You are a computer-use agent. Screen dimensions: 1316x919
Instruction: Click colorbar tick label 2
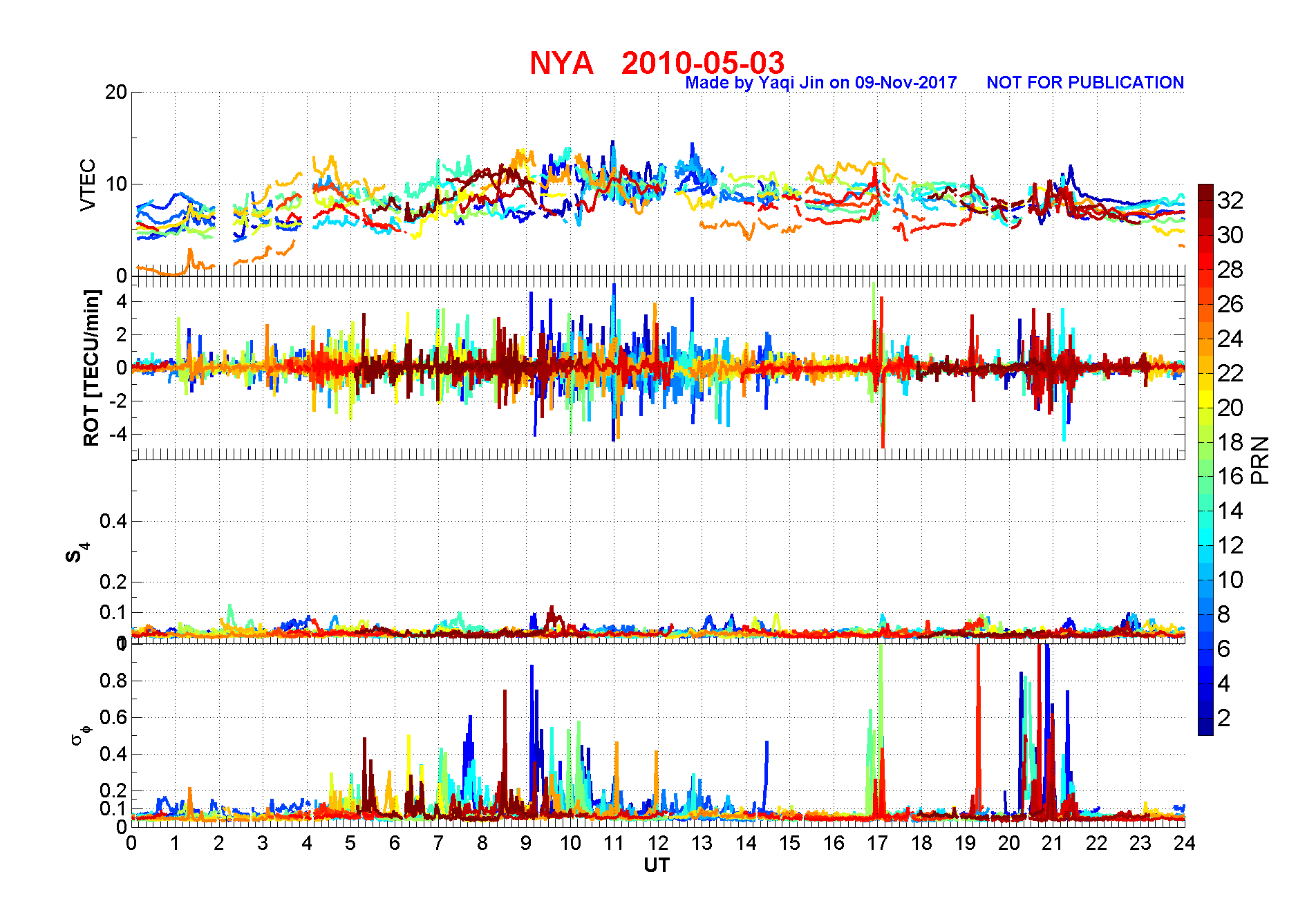[1223, 717]
